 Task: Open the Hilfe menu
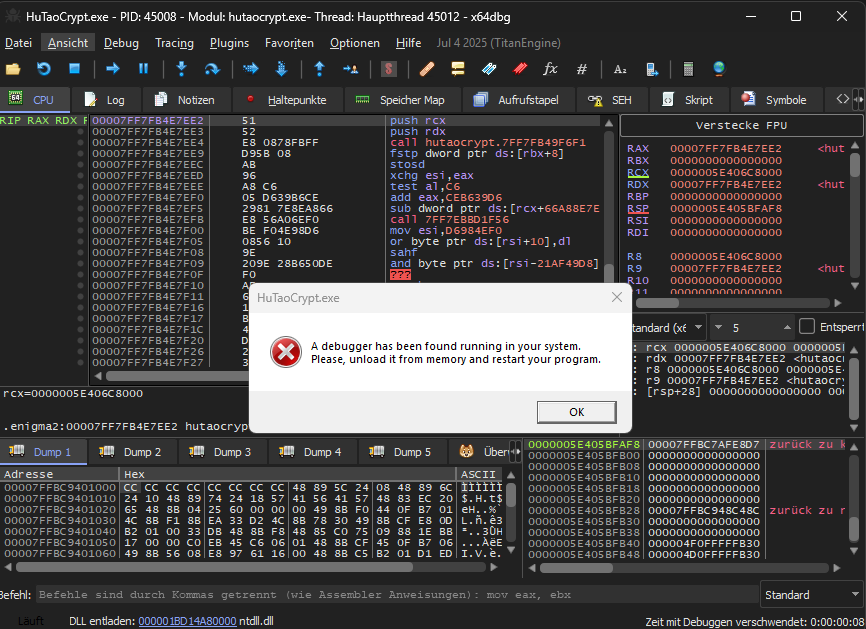408,43
